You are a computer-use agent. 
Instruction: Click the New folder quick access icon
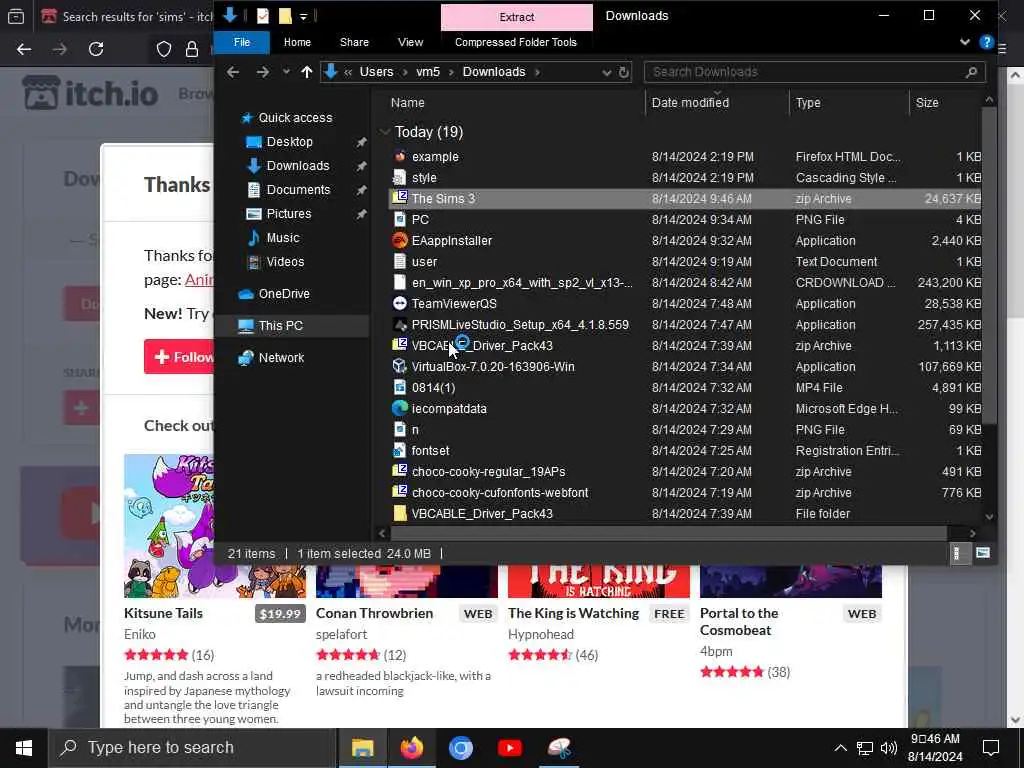[x=285, y=16]
